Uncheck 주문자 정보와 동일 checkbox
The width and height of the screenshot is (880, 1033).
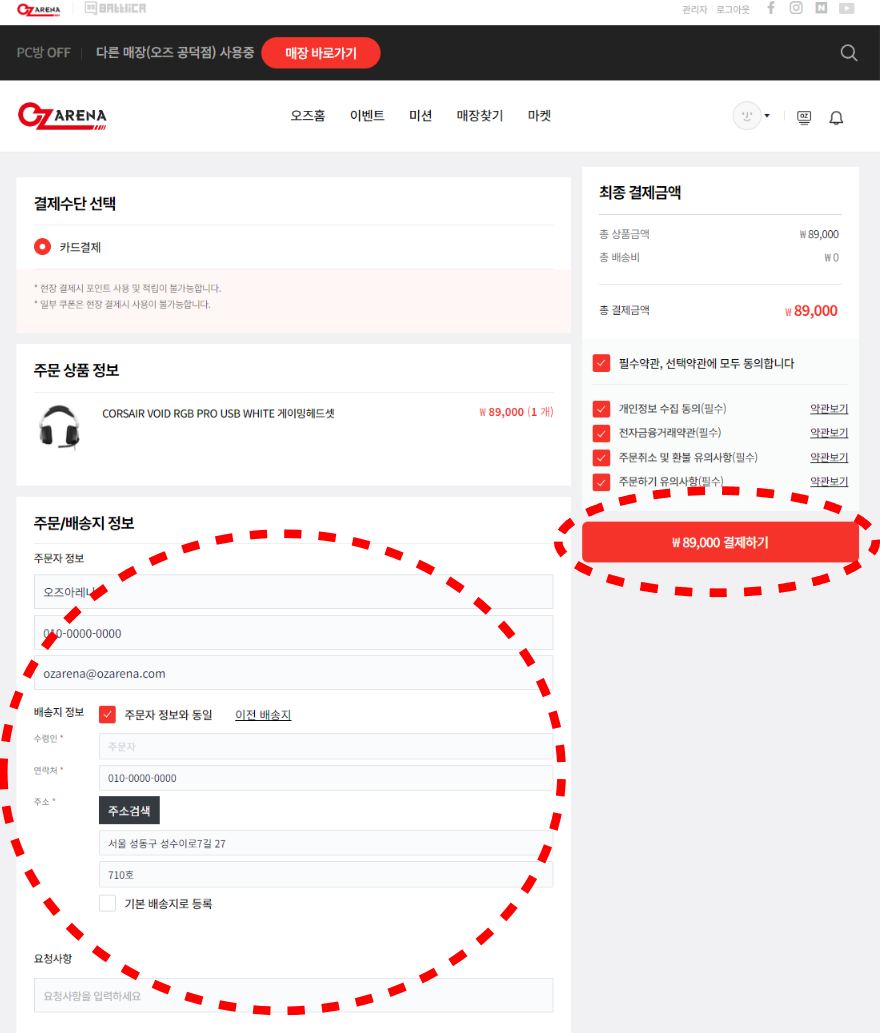(x=108, y=715)
